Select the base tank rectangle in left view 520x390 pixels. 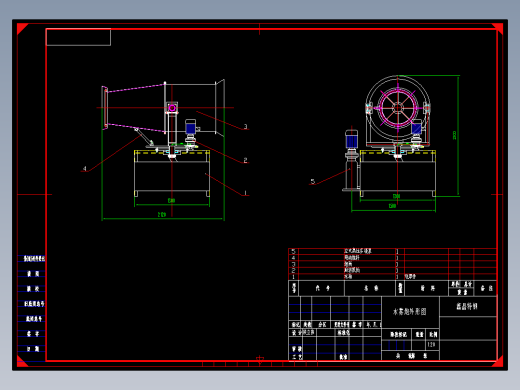(172, 173)
